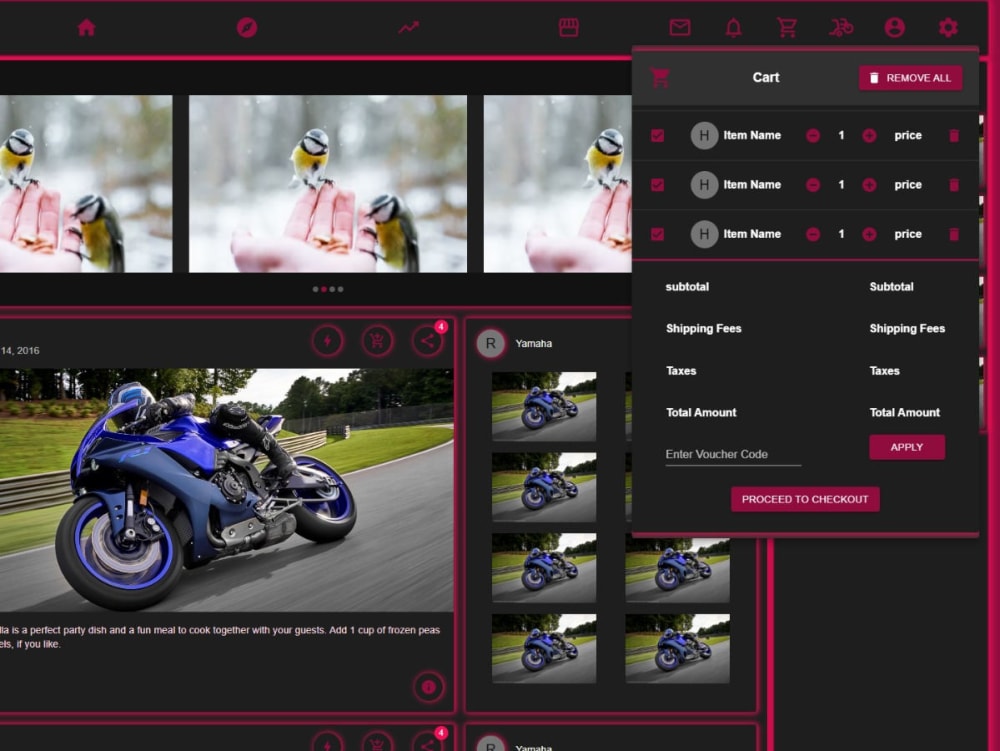Apply the voucher code
Screen dimensions: 1000x751
point(907,447)
